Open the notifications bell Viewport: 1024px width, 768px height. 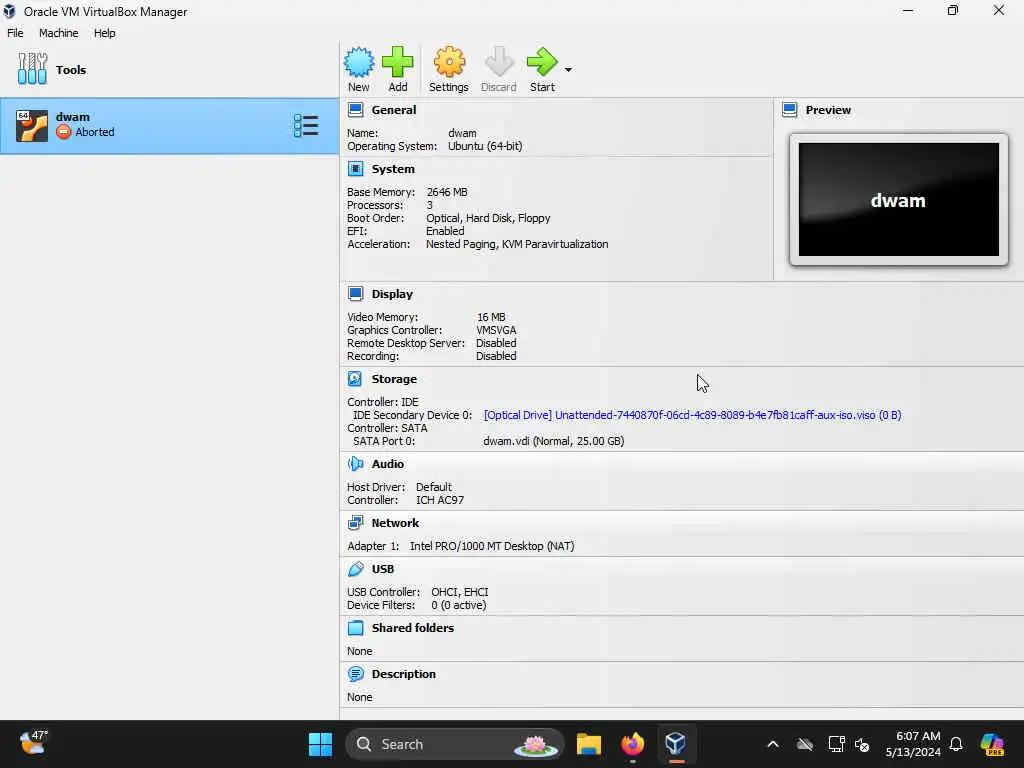[956, 744]
